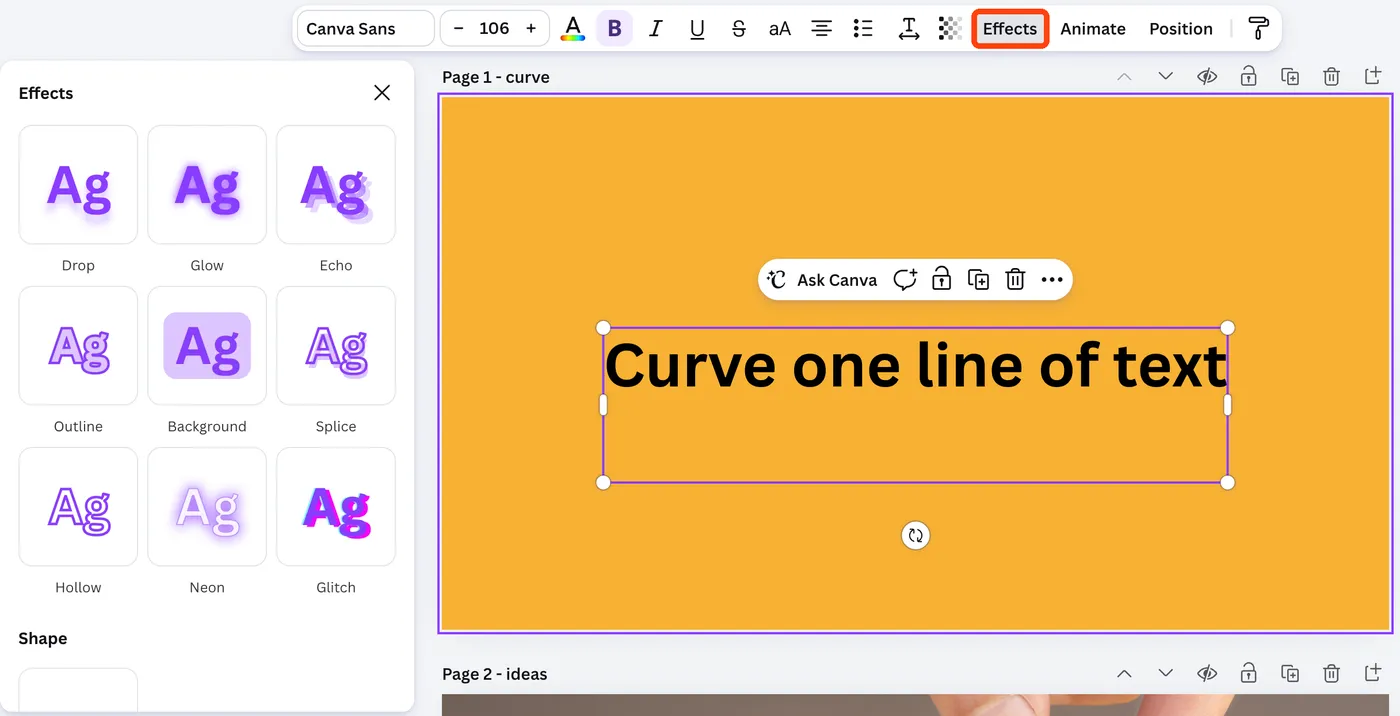Image resolution: width=1400 pixels, height=716 pixels.
Task: Click the Page 1 - curve title
Action: (496, 77)
